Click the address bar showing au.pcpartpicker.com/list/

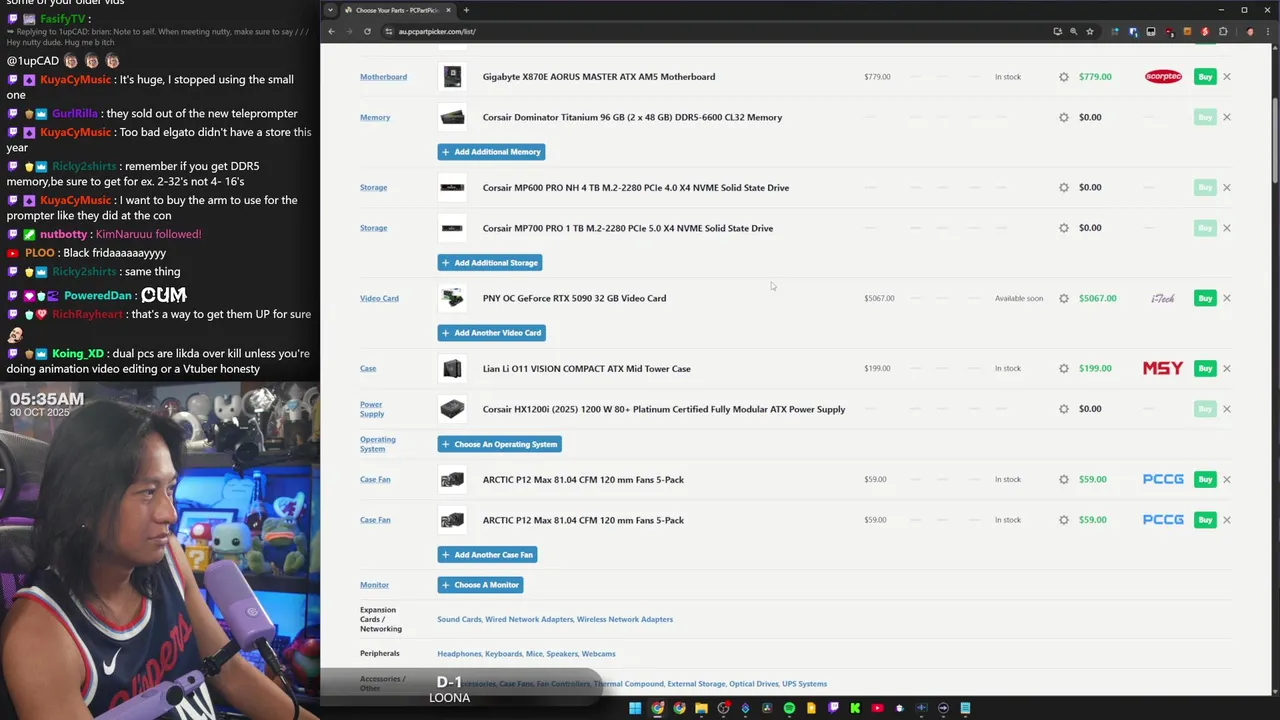(x=720, y=31)
